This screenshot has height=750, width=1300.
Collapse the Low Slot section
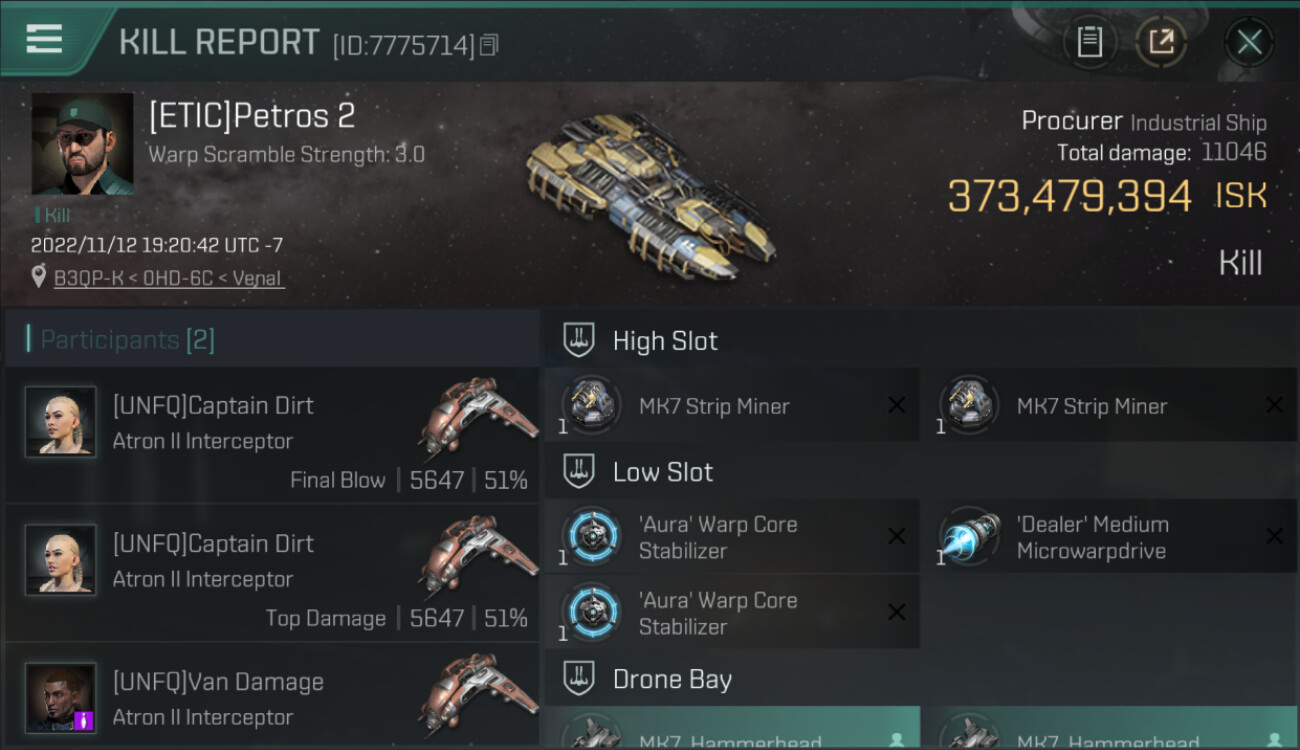point(578,472)
